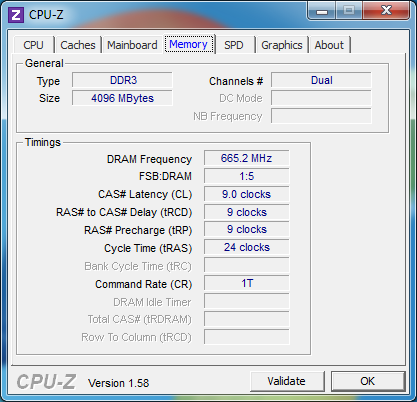
Task: Open the Caches tab
Action: tap(78, 45)
